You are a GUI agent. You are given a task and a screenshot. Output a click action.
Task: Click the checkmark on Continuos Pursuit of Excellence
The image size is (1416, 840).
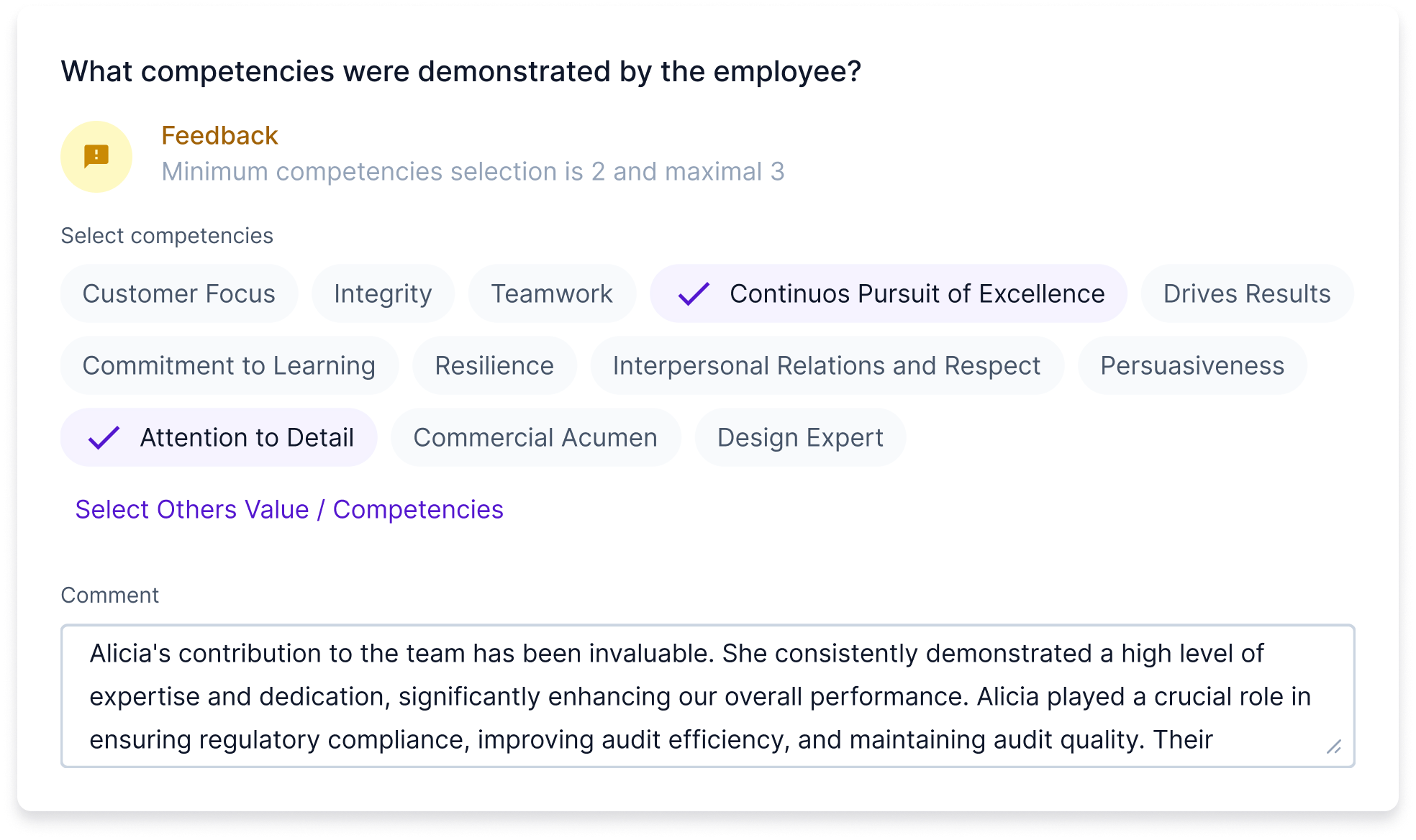pos(695,293)
